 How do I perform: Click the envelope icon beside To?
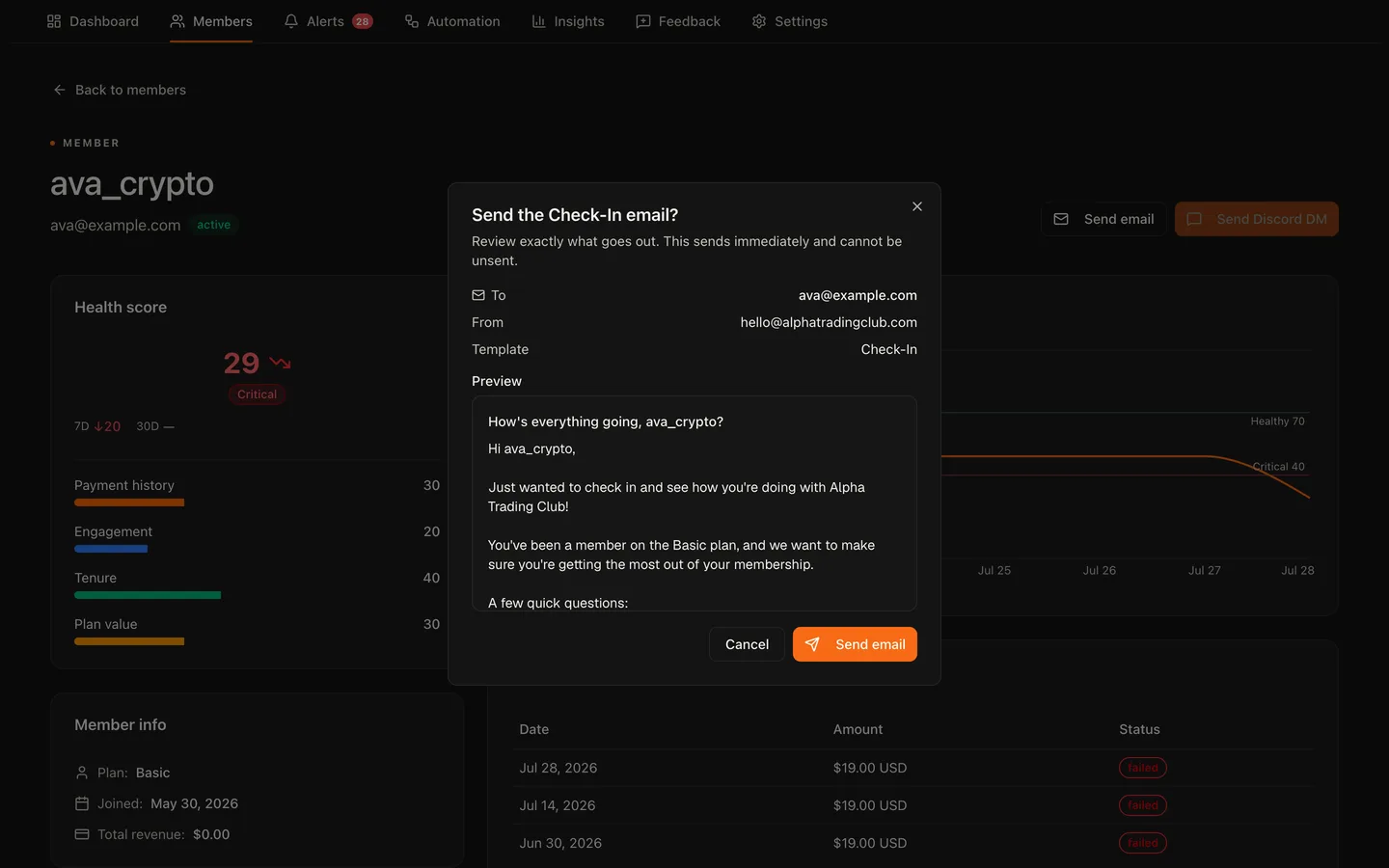coord(478,295)
